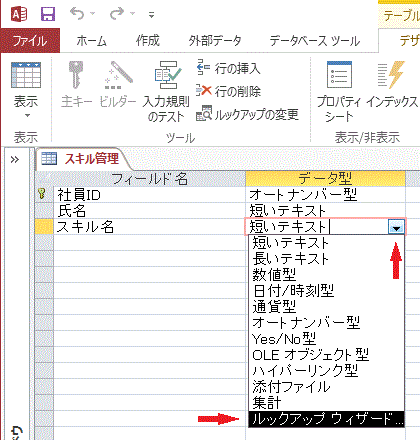This screenshot has height=440, width=420.
Task: Undo the last action
Action: click(77, 14)
